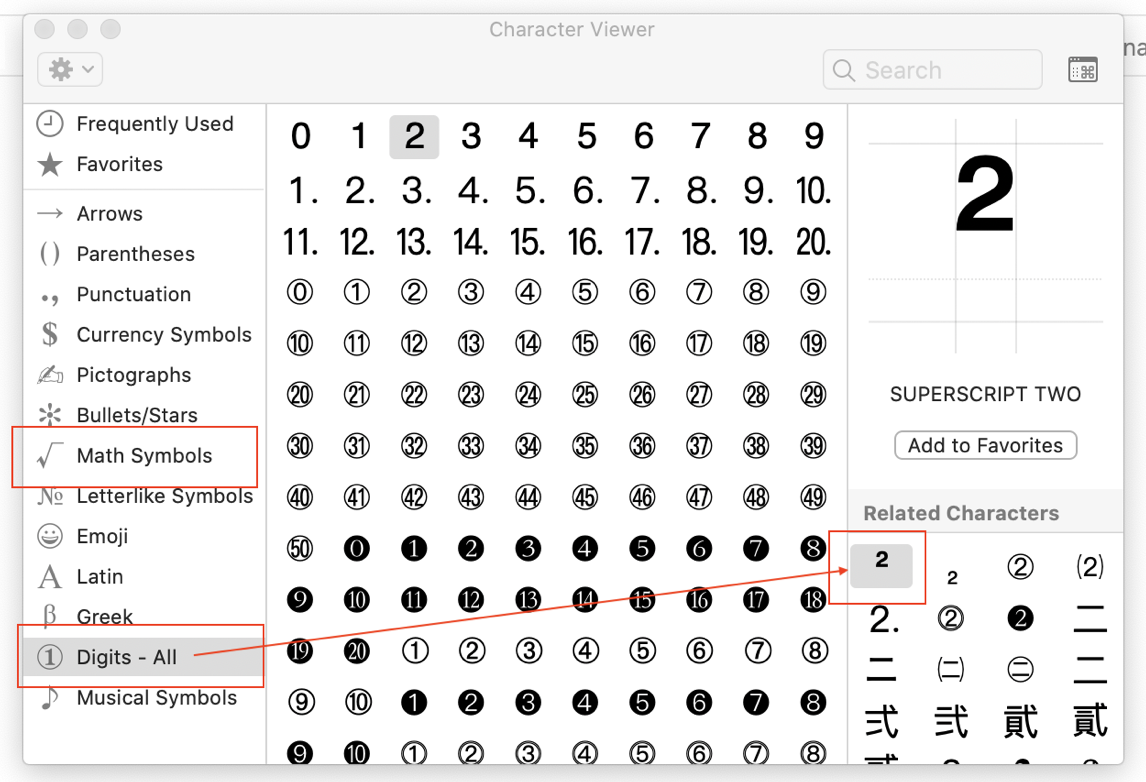Choose the circled number 50 character
Screen dimensions: 1146x782
300,548
